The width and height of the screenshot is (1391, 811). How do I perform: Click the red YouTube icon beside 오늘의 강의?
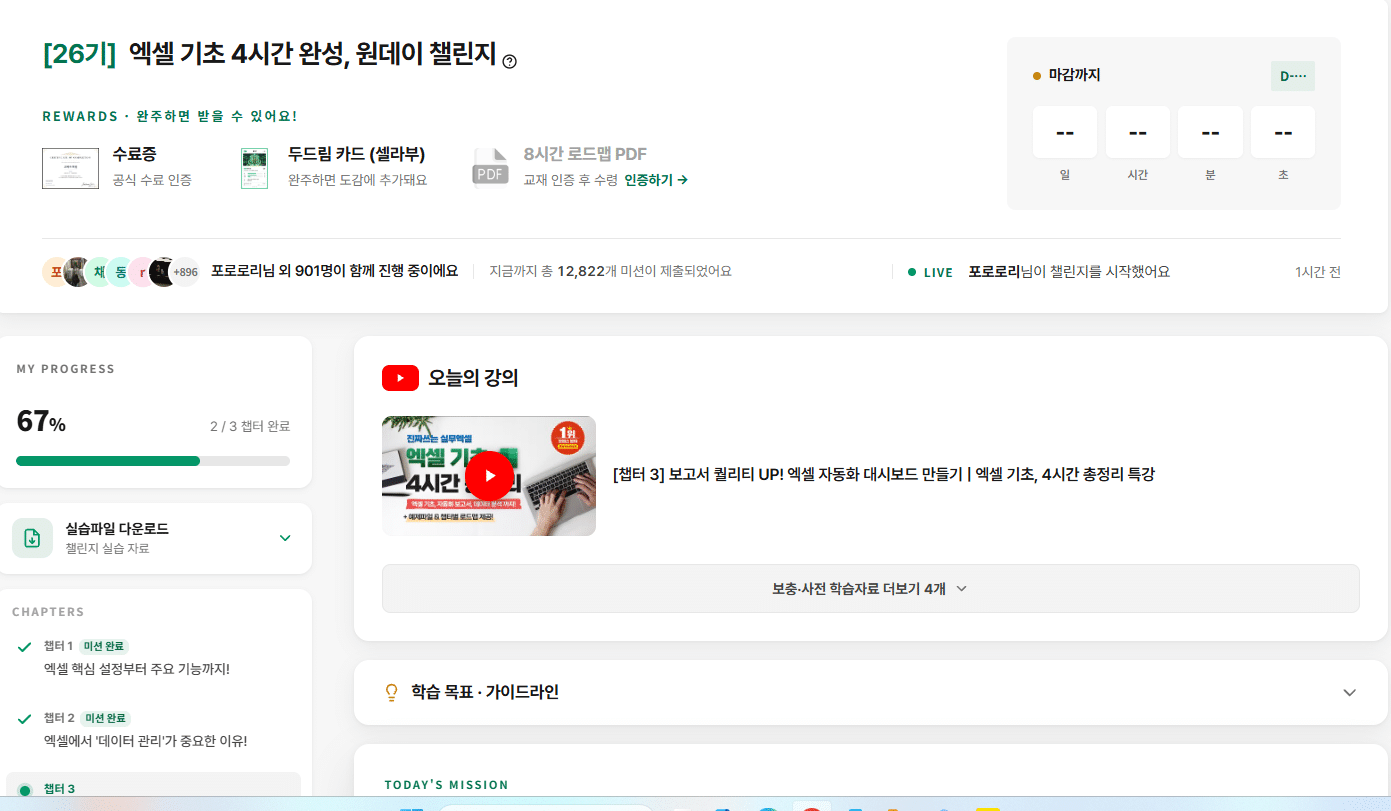point(400,378)
